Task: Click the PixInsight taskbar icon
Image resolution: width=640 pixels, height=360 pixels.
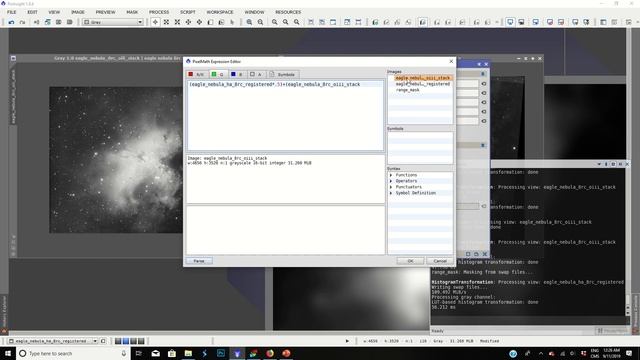Action: click(x=237, y=353)
